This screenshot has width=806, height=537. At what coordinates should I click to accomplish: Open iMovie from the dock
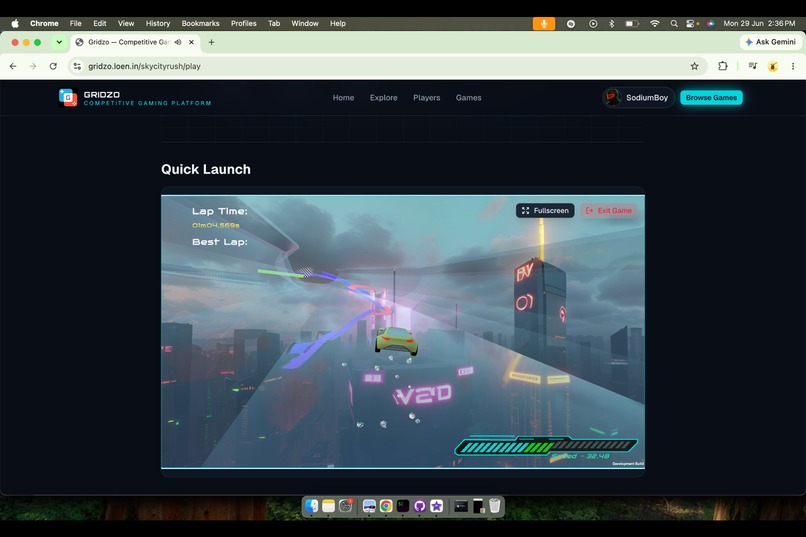coord(436,506)
